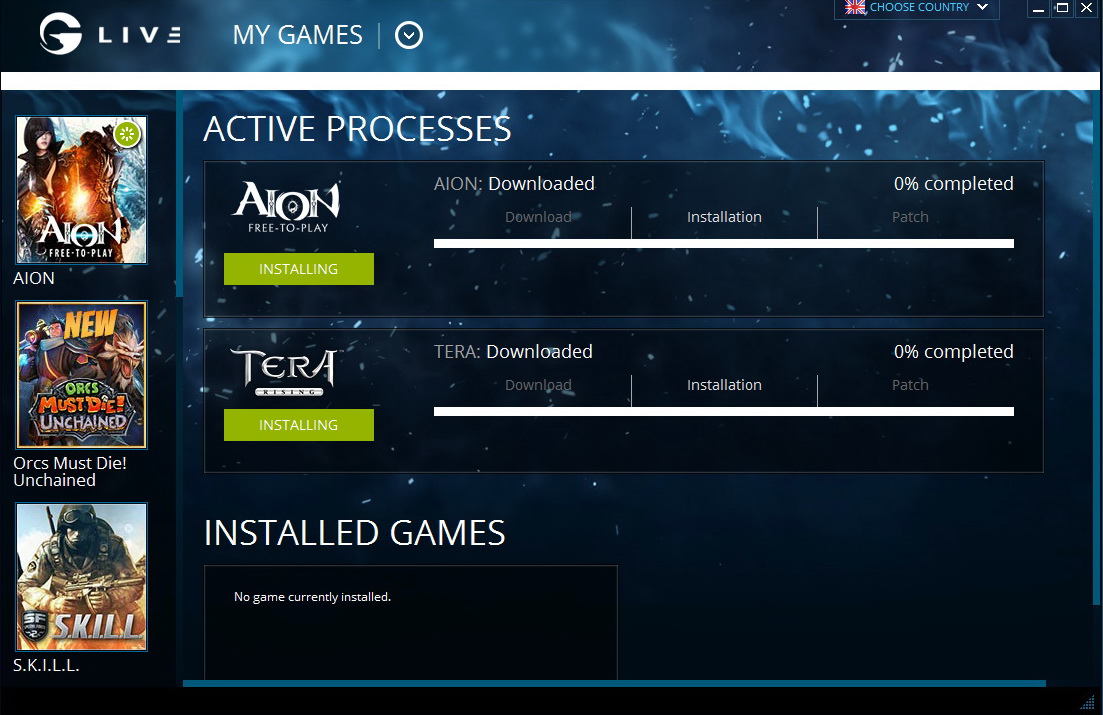The image size is (1103, 715).
Task: Select the Installation stage for TERA
Action: [724, 385]
